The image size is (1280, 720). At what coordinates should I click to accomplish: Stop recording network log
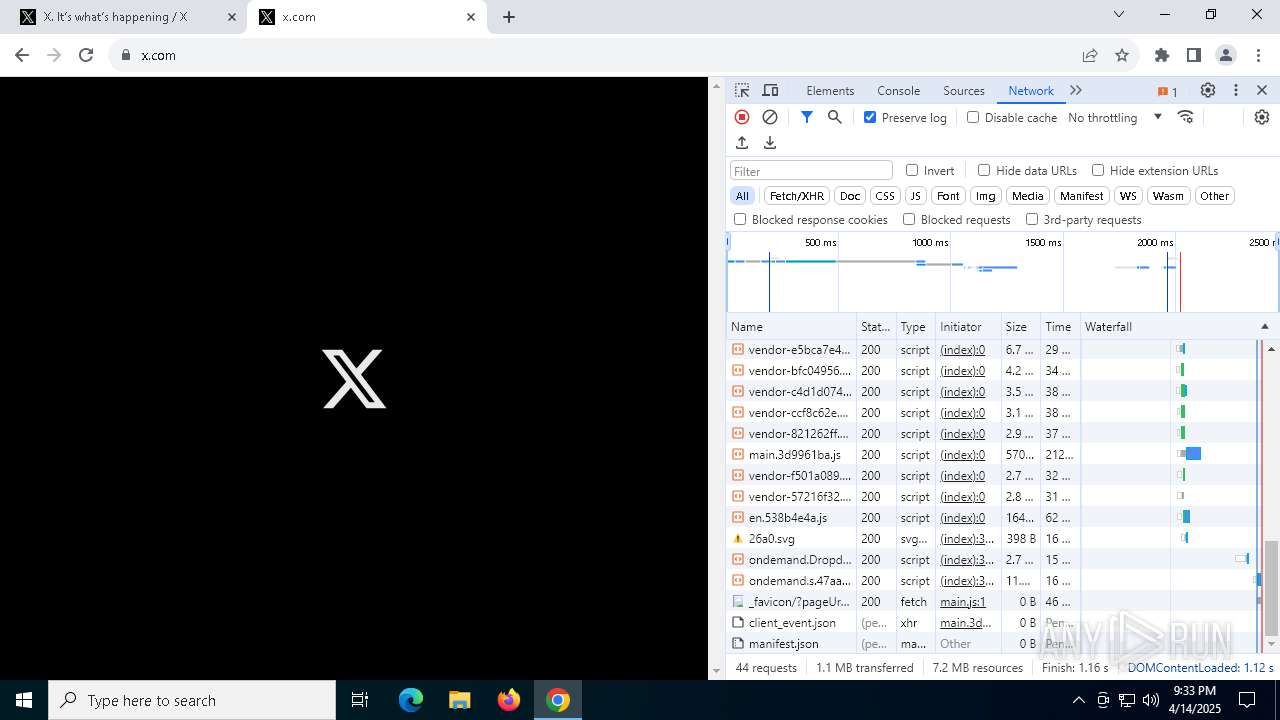click(x=742, y=117)
